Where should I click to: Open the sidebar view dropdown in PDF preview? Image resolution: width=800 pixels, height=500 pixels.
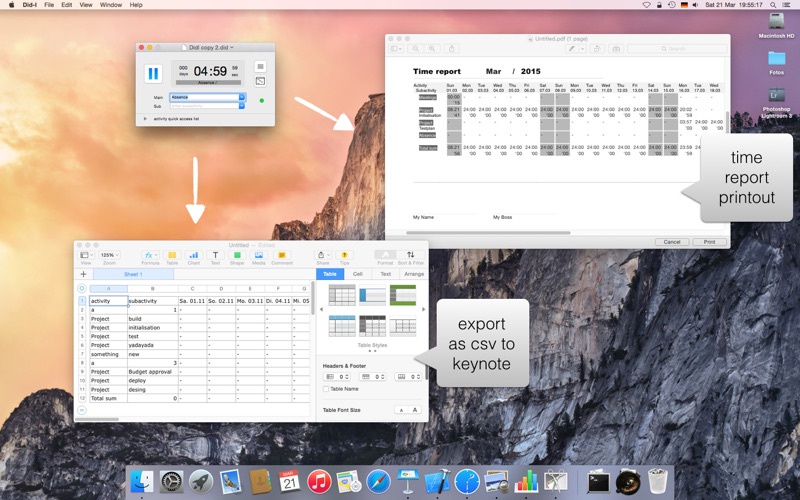pos(396,48)
